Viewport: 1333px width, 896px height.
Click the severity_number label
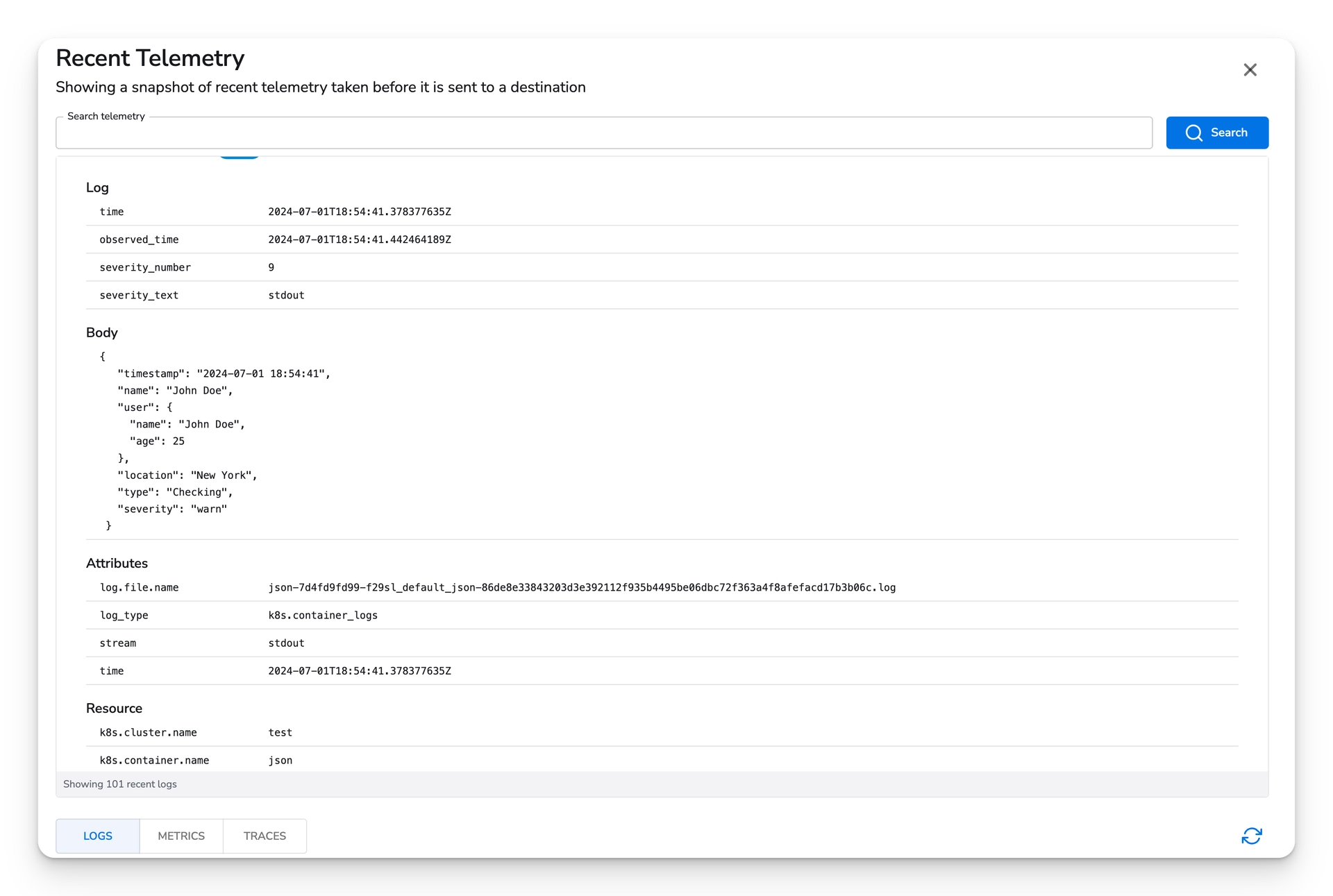pyautogui.click(x=145, y=267)
